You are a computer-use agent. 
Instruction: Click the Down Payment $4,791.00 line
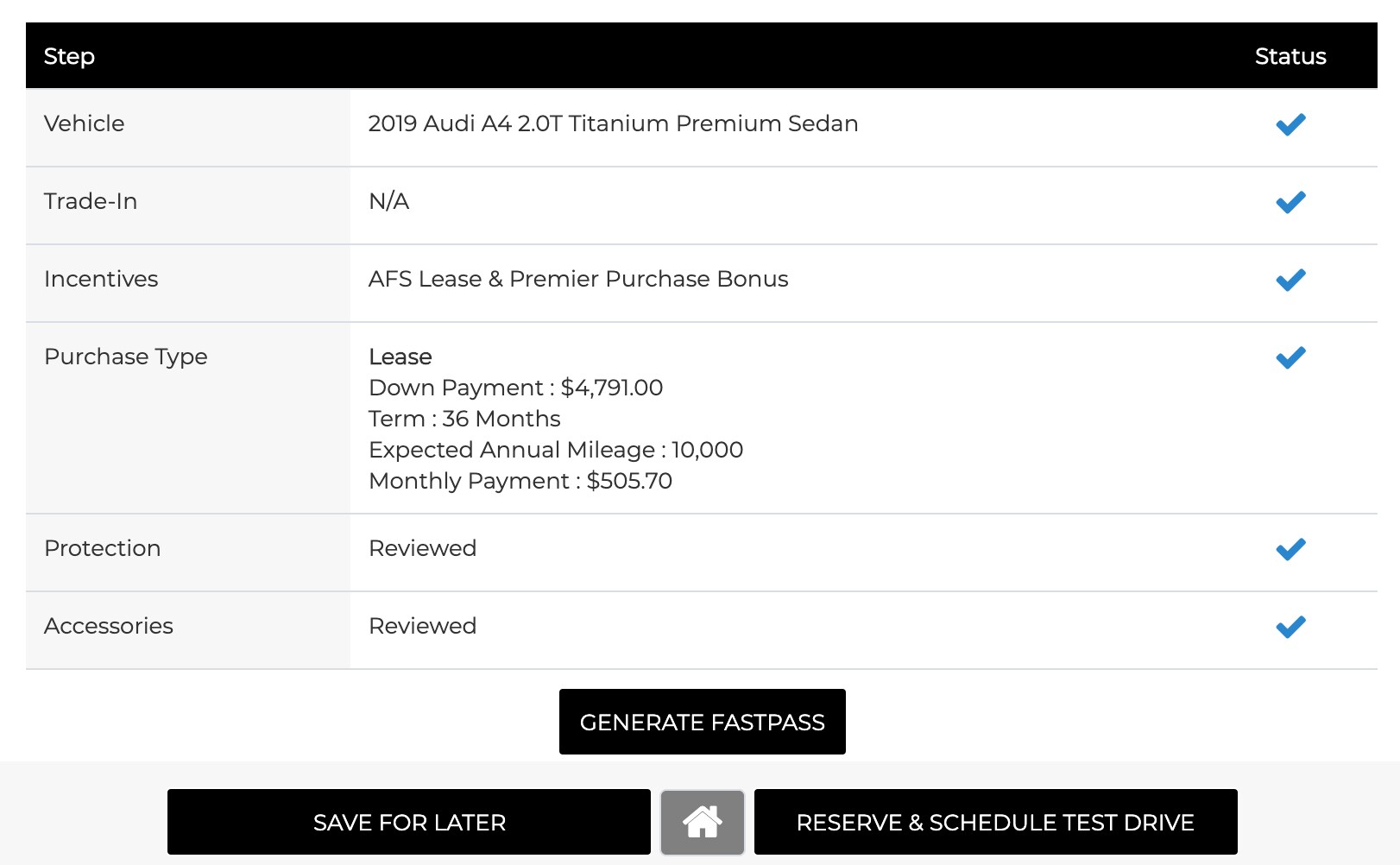click(515, 388)
